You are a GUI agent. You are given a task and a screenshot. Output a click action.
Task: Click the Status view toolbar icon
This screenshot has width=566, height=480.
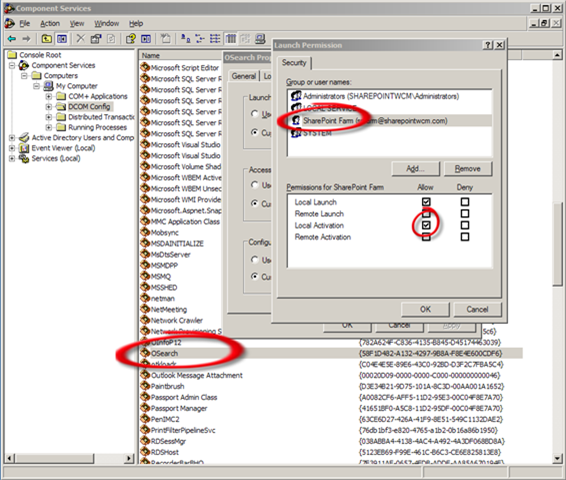(x=245, y=39)
